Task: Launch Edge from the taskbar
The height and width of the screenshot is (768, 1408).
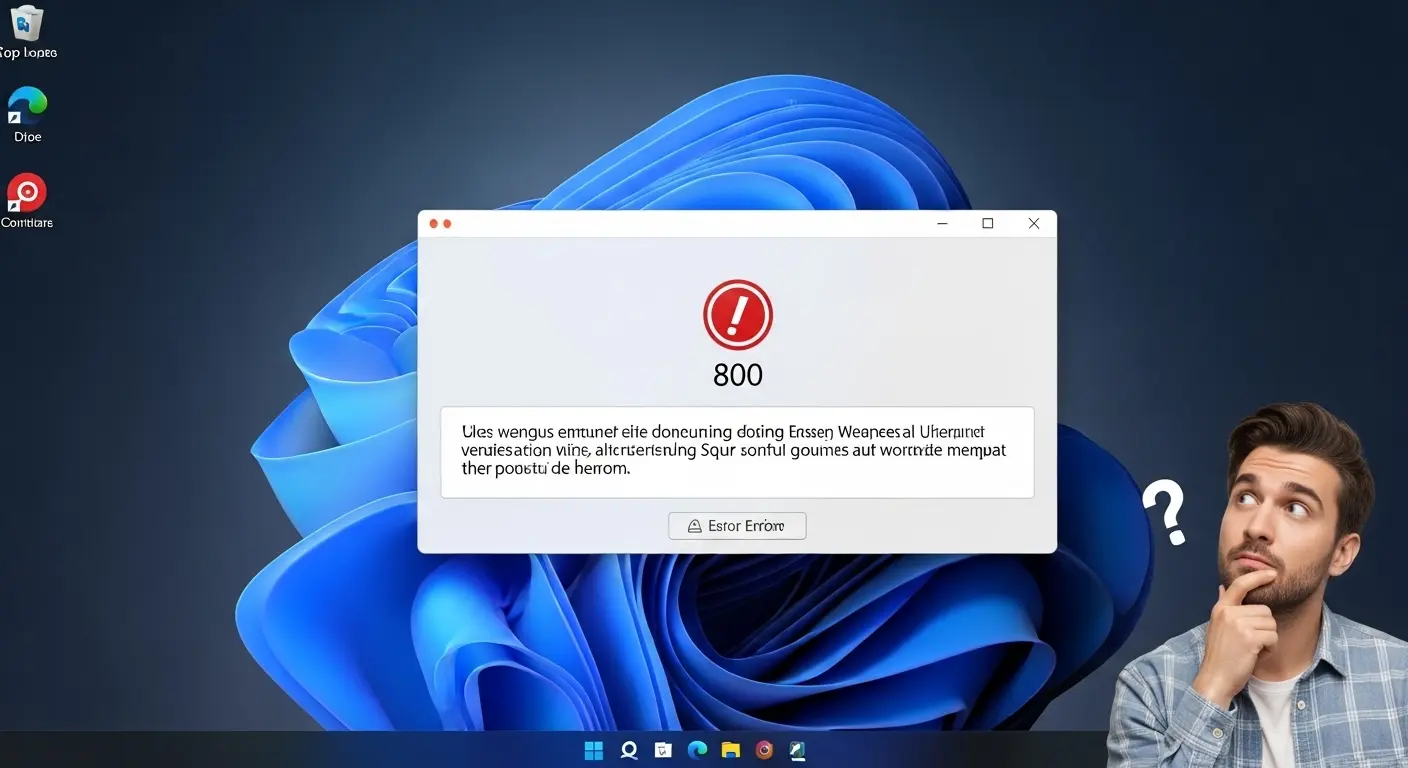Action: (697, 750)
